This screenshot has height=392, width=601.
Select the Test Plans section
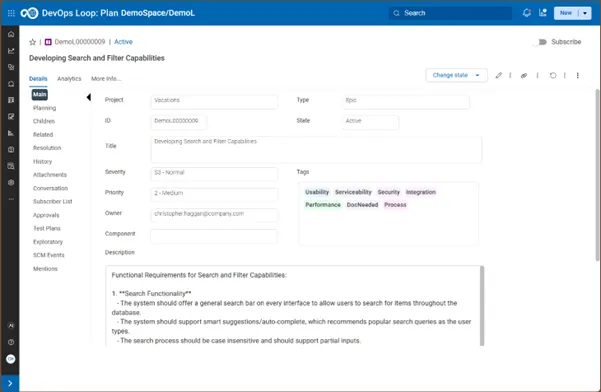47,228
